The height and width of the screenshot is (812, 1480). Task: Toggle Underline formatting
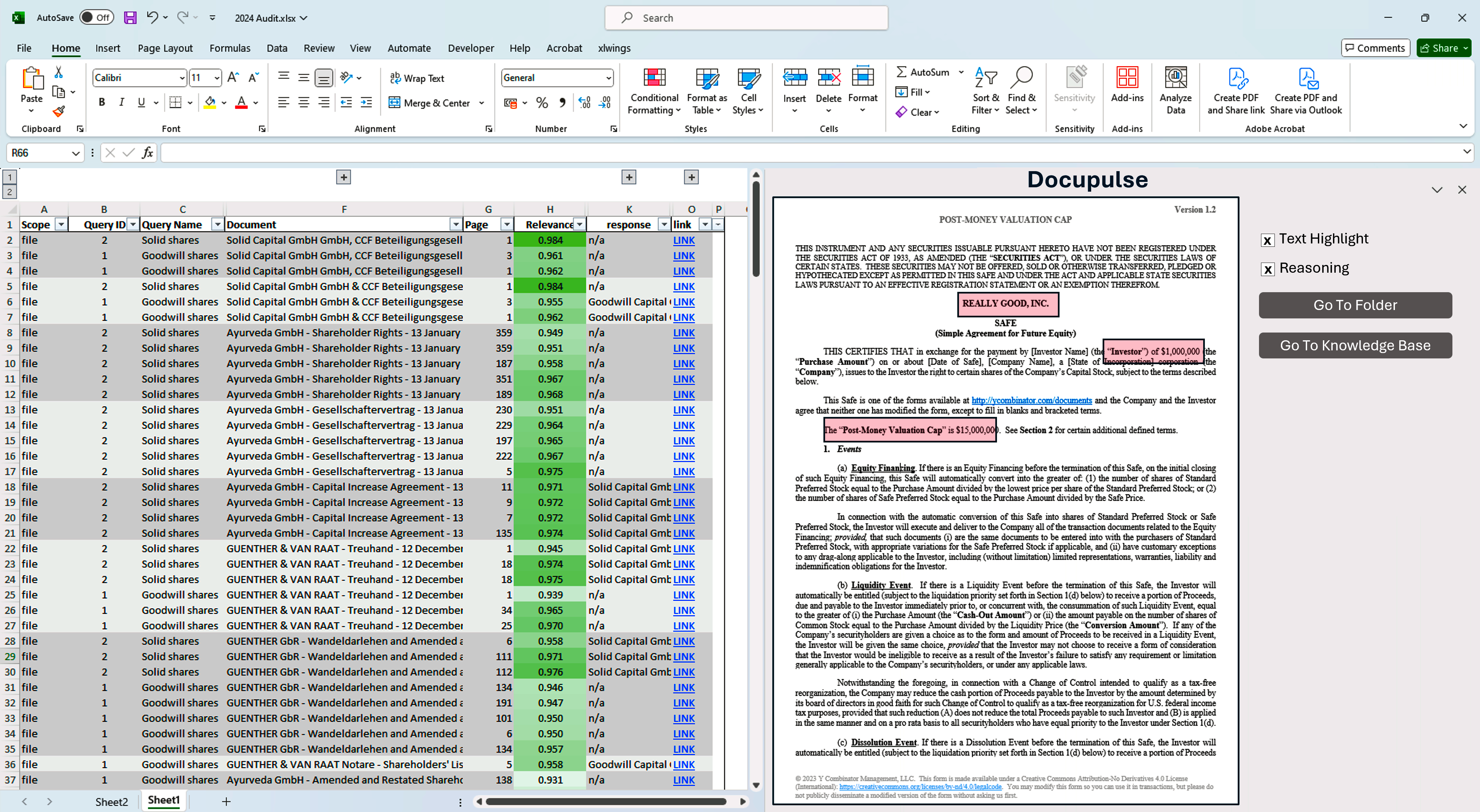coord(141,103)
